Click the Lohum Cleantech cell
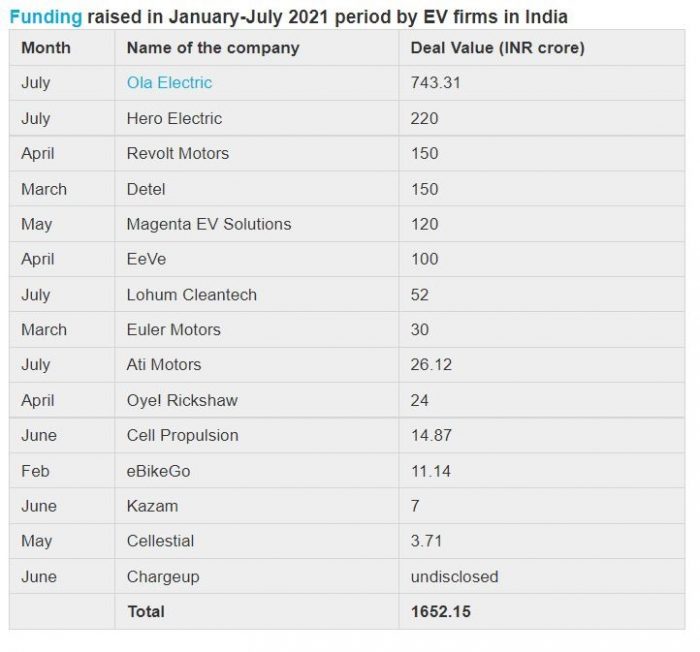The width and height of the screenshot is (700, 652). click(x=257, y=295)
